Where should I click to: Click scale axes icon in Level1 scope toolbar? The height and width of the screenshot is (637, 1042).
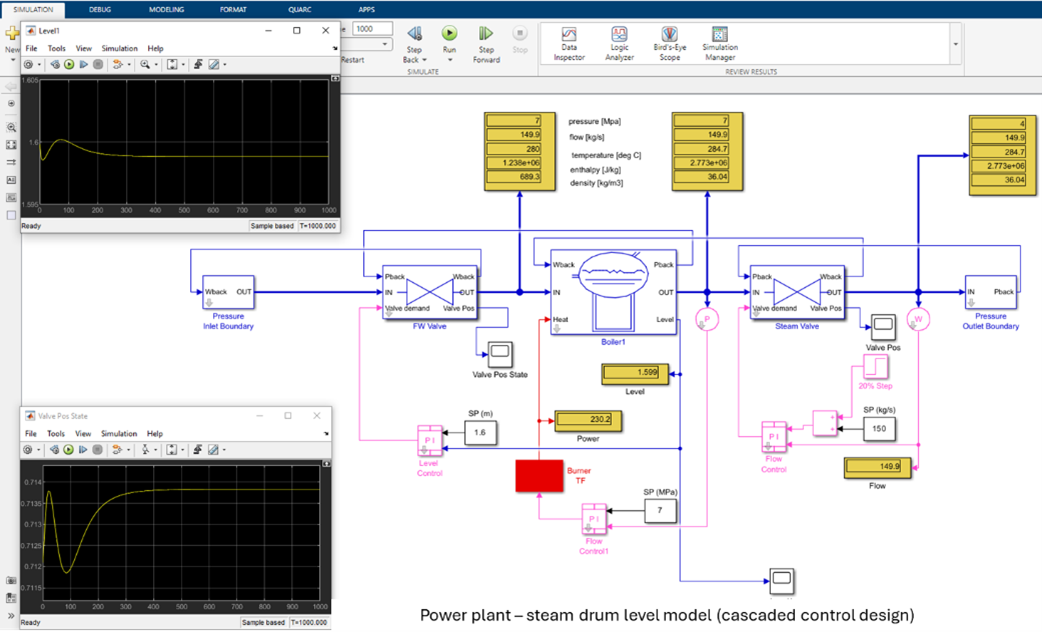coord(172,64)
